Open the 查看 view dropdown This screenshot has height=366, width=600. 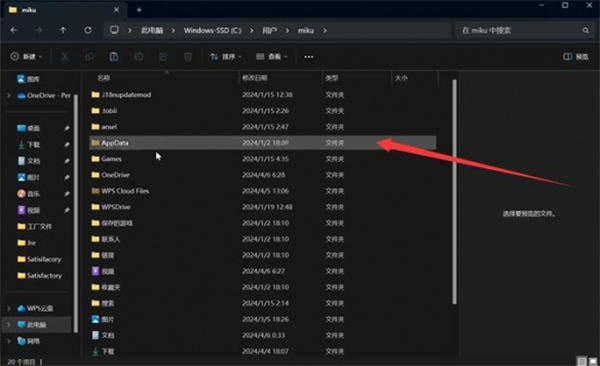[x=271, y=57]
